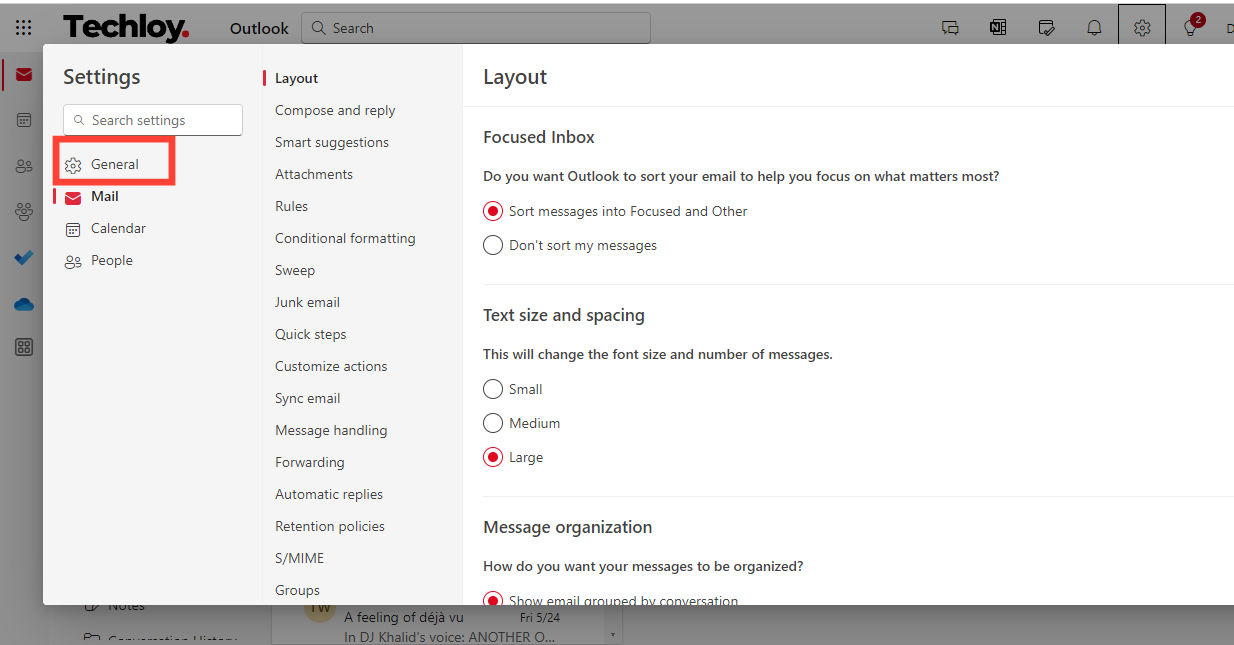
Task: Open the app launcher waffle icon
Action: tap(23, 28)
